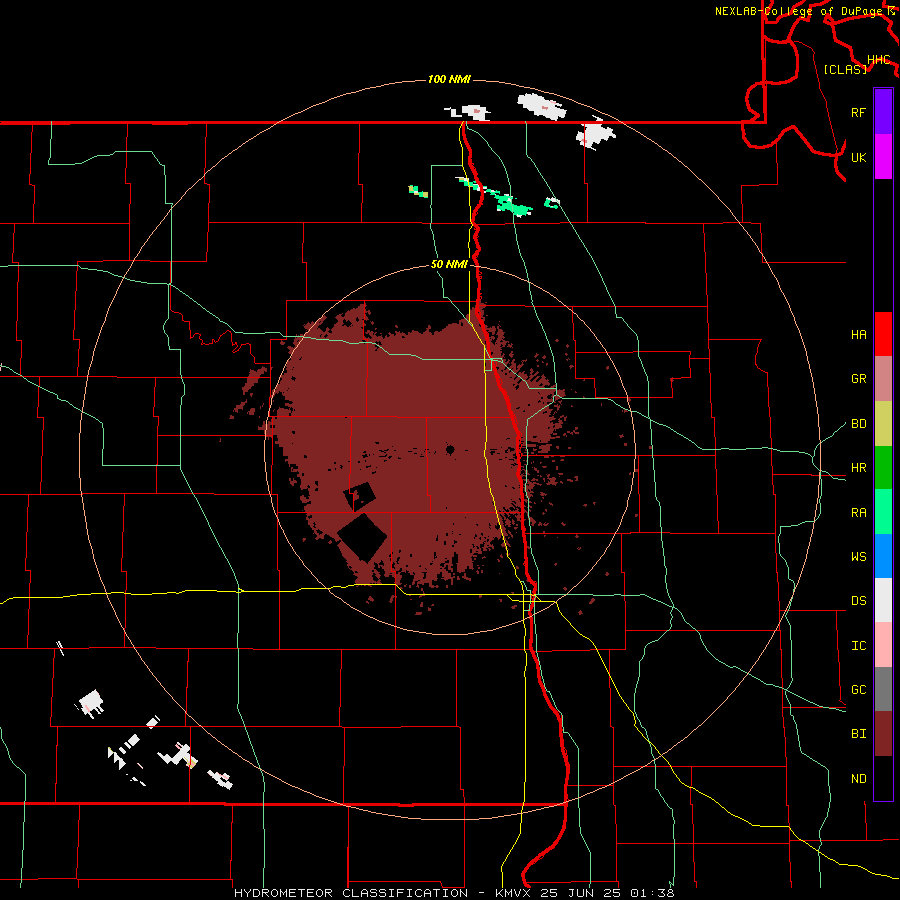Click the IC legend label text
This screenshot has height=900, width=900.
pos(859,646)
